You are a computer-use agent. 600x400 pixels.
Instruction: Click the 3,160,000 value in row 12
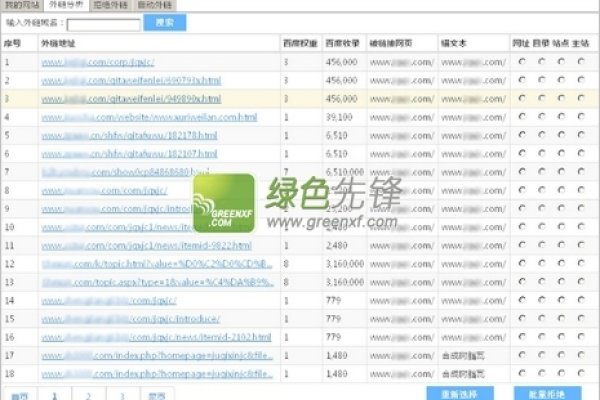click(x=345, y=264)
